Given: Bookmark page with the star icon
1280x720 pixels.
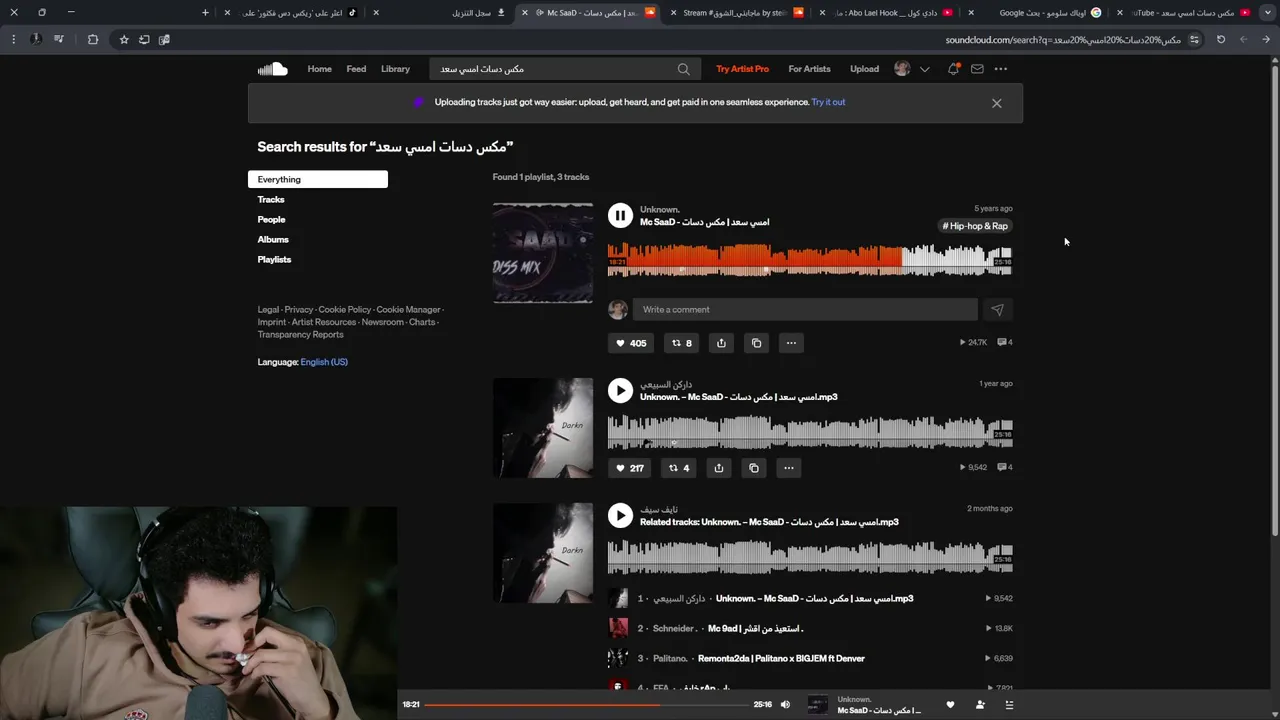Looking at the screenshot, I should [x=124, y=39].
